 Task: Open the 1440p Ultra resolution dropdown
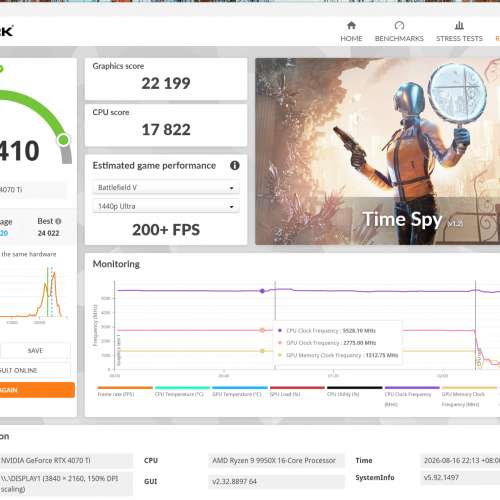pos(166,206)
